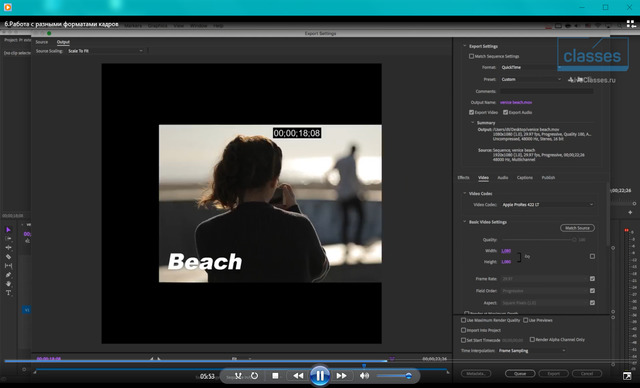Open the Publish tab
This screenshot has height=388, width=640.
[548, 177]
